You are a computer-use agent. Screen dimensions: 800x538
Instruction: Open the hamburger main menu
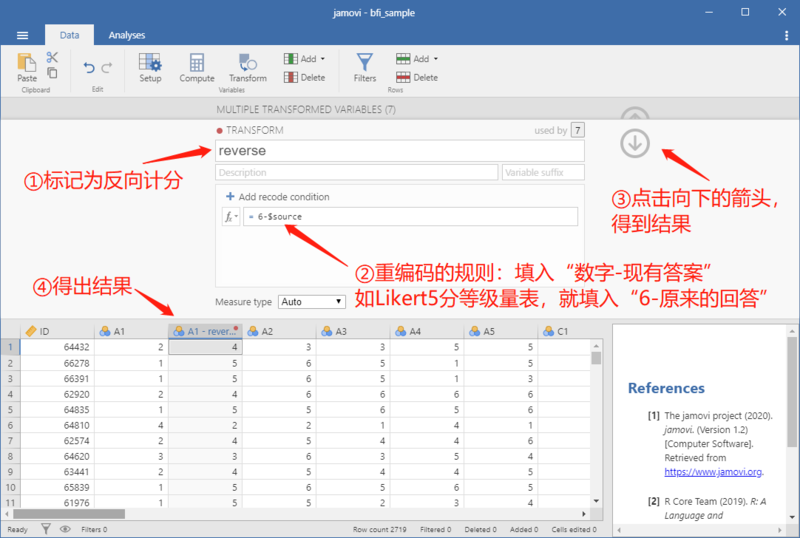click(22, 35)
